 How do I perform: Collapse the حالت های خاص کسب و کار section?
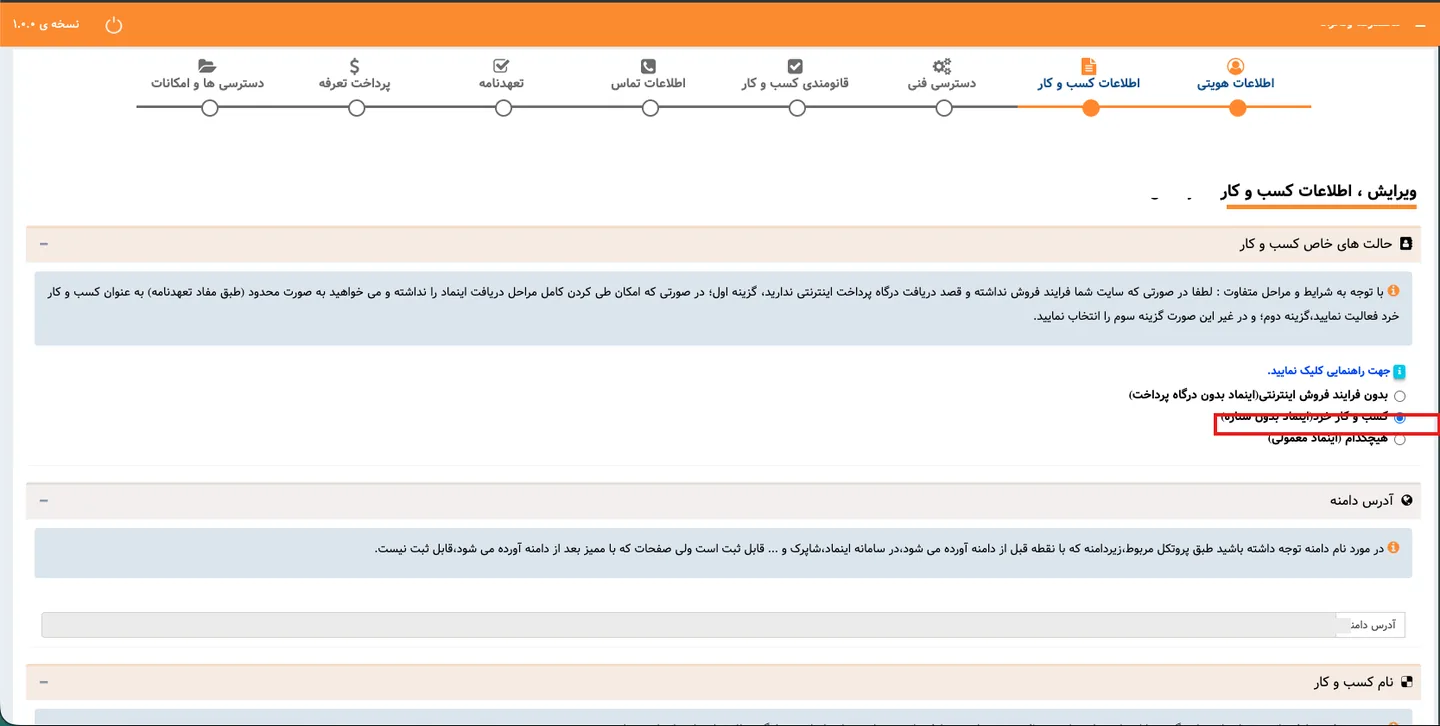pyautogui.click(x=44, y=244)
